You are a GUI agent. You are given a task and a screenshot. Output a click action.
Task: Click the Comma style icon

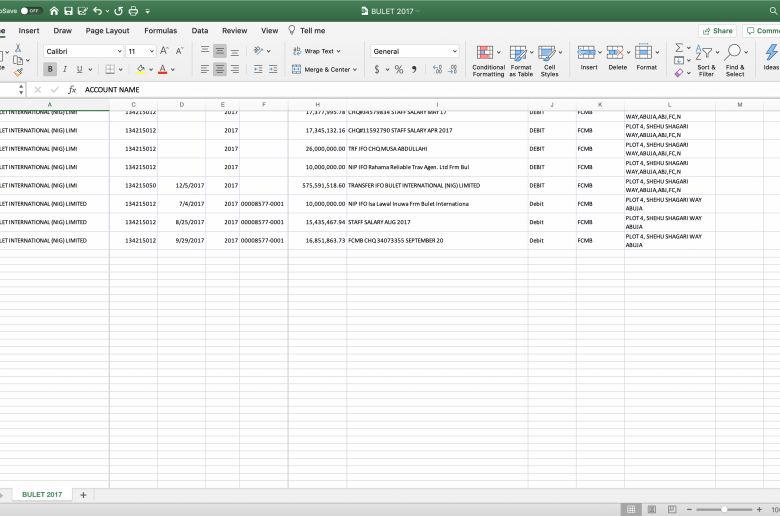click(414, 69)
